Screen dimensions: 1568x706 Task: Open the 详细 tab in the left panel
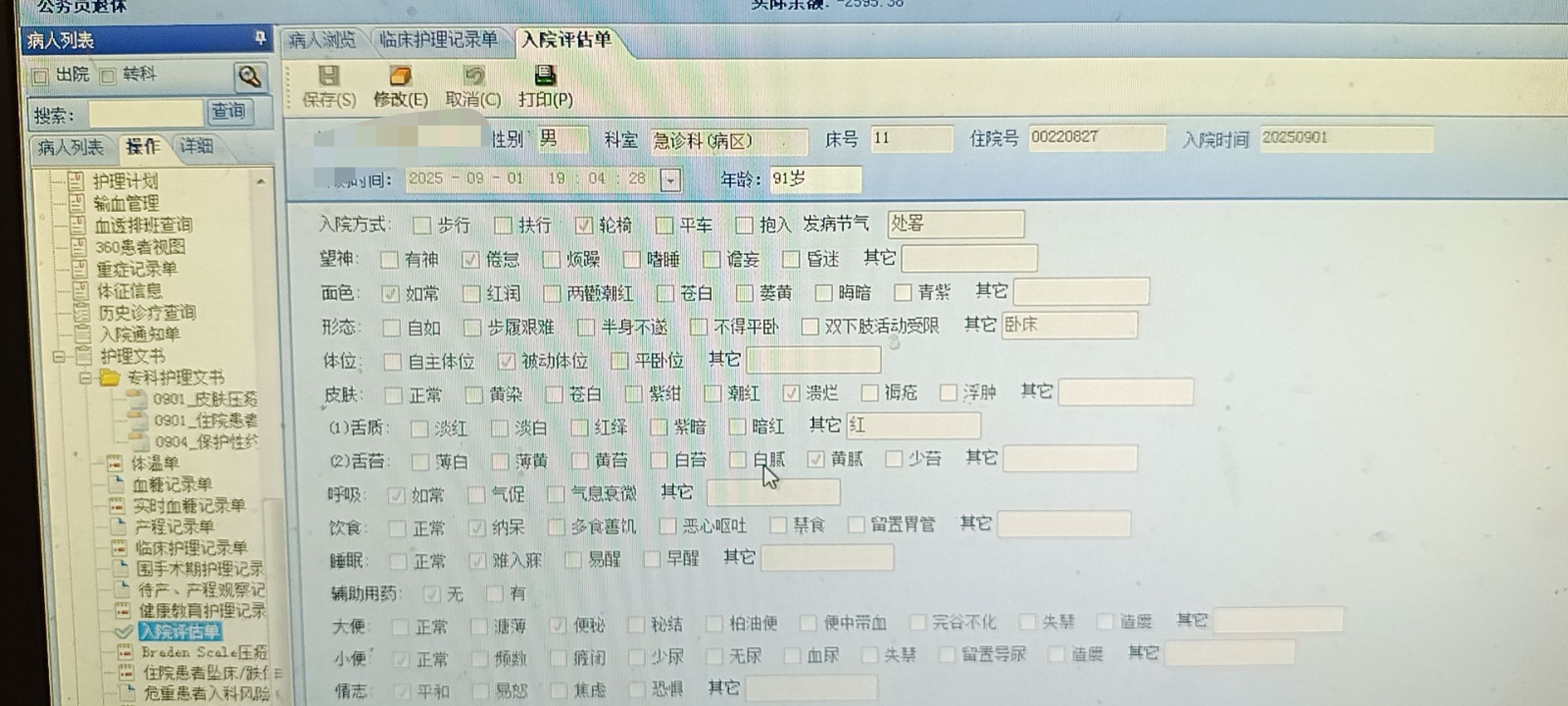click(197, 146)
